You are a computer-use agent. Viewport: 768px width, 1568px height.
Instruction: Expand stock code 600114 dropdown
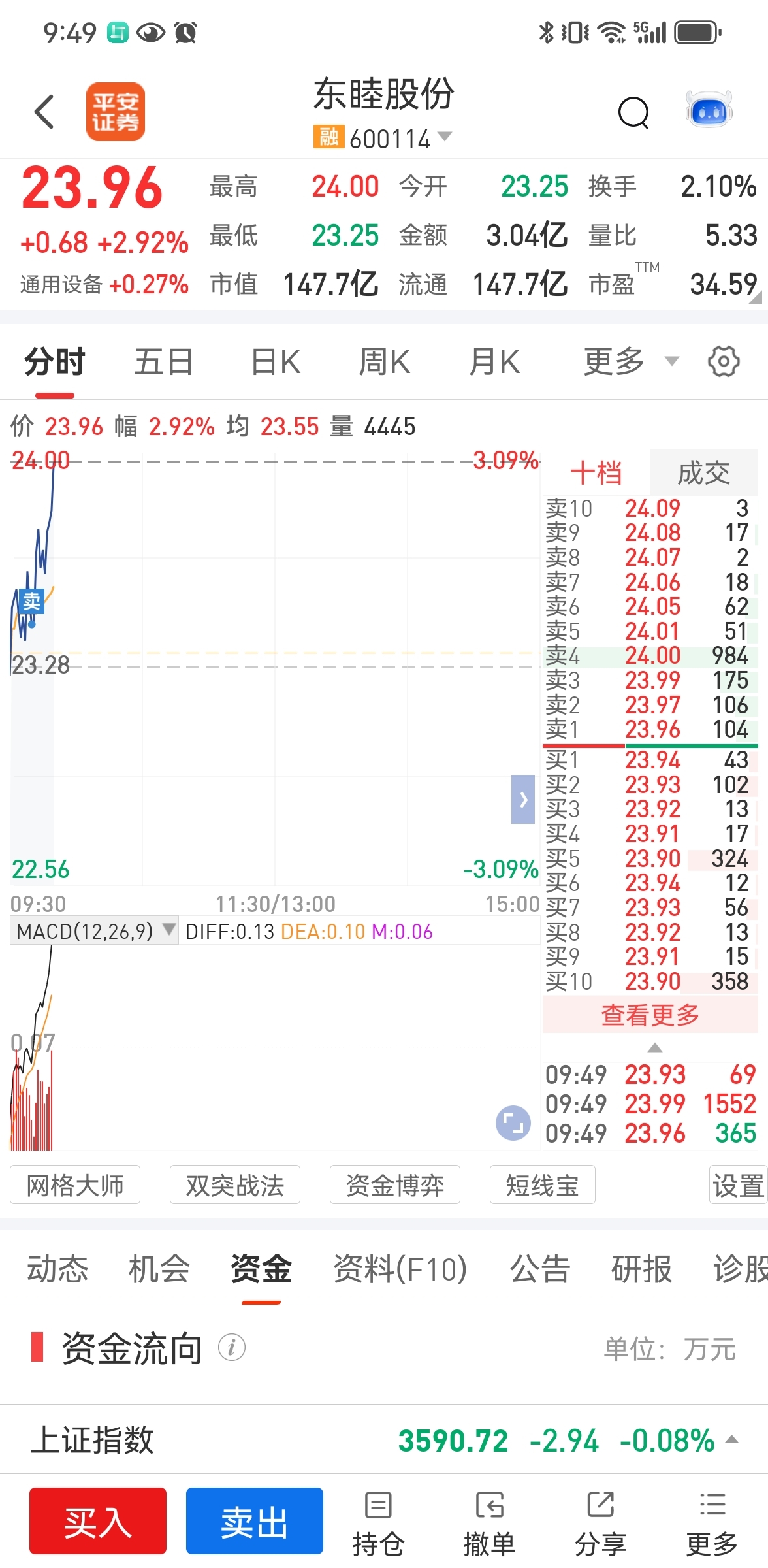(x=445, y=137)
